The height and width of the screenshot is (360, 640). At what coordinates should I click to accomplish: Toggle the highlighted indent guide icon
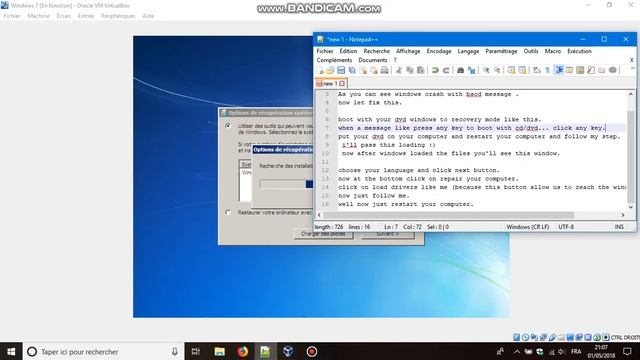(x=559, y=70)
